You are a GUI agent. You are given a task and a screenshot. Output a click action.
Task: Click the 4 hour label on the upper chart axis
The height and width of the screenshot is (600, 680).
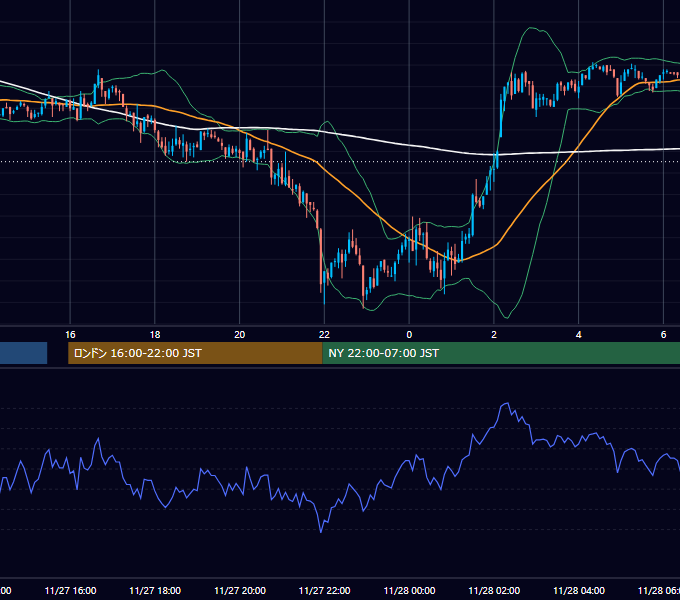[579, 335]
